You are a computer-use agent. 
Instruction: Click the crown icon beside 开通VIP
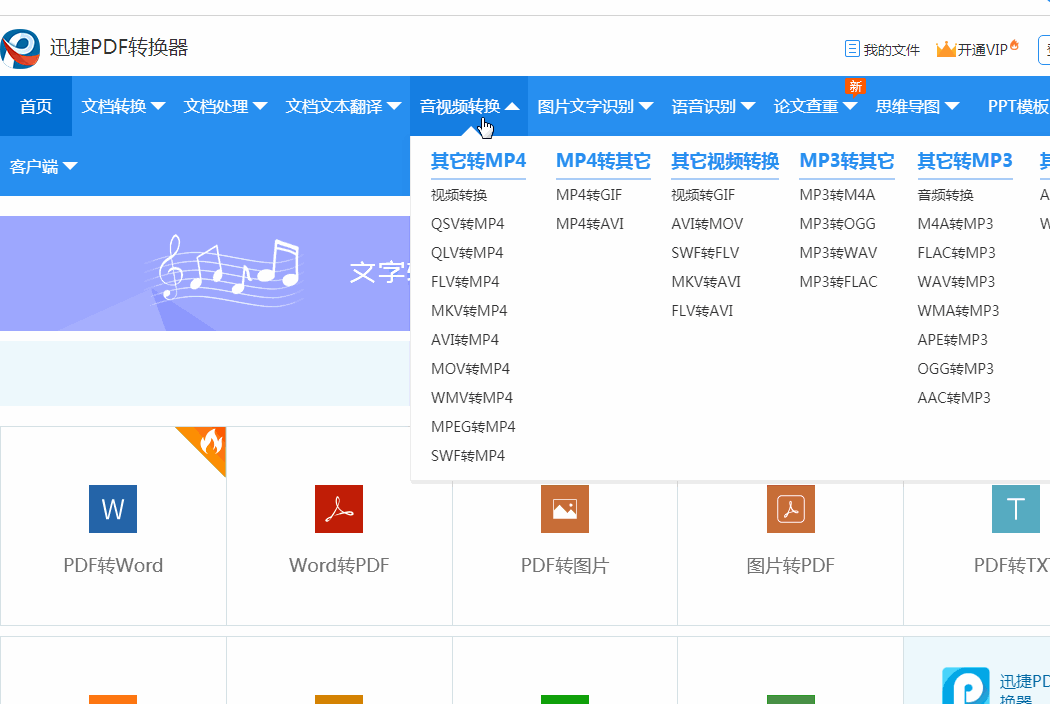[945, 48]
